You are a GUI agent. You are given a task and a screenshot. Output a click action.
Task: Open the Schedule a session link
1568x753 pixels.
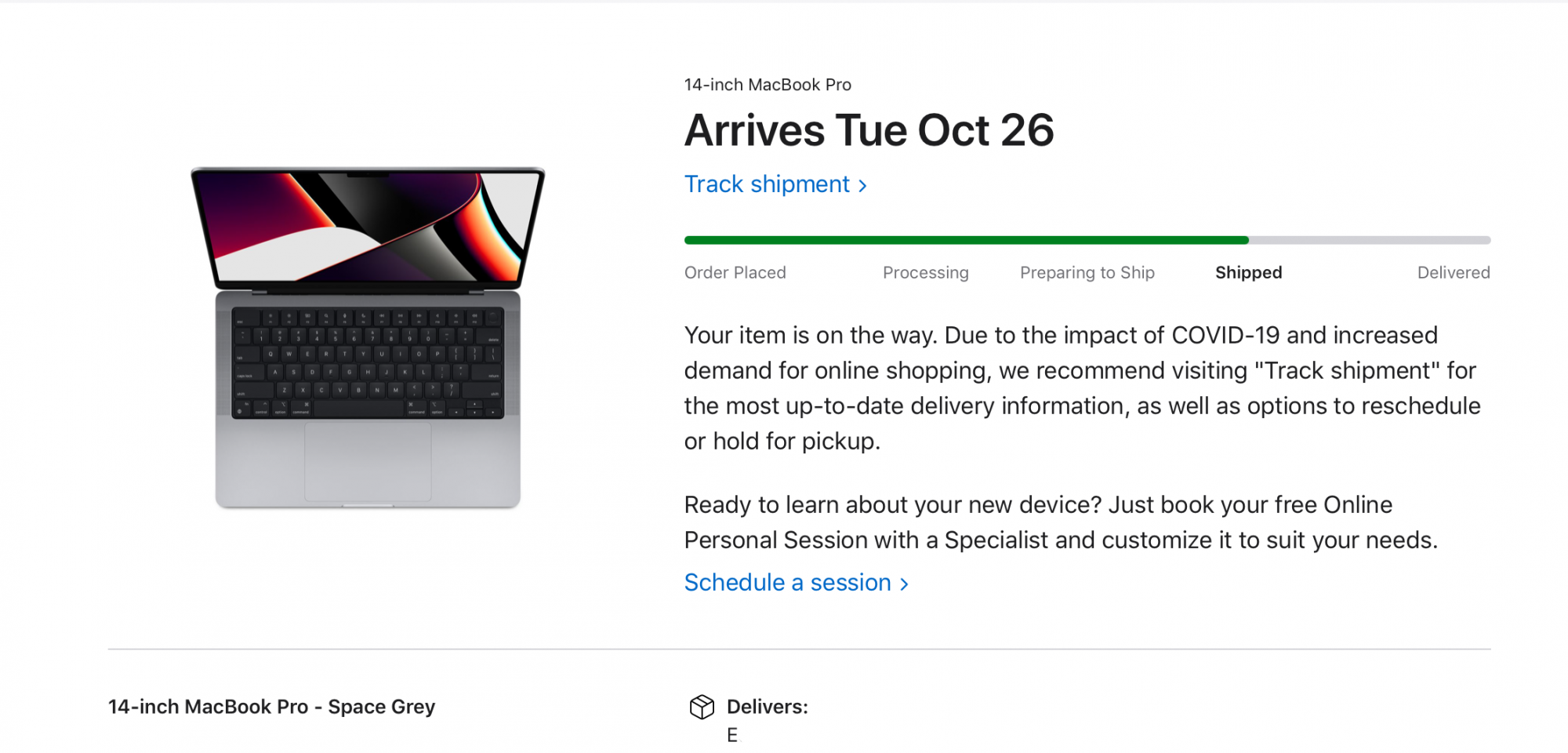pyautogui.click(x=787, y=583)
